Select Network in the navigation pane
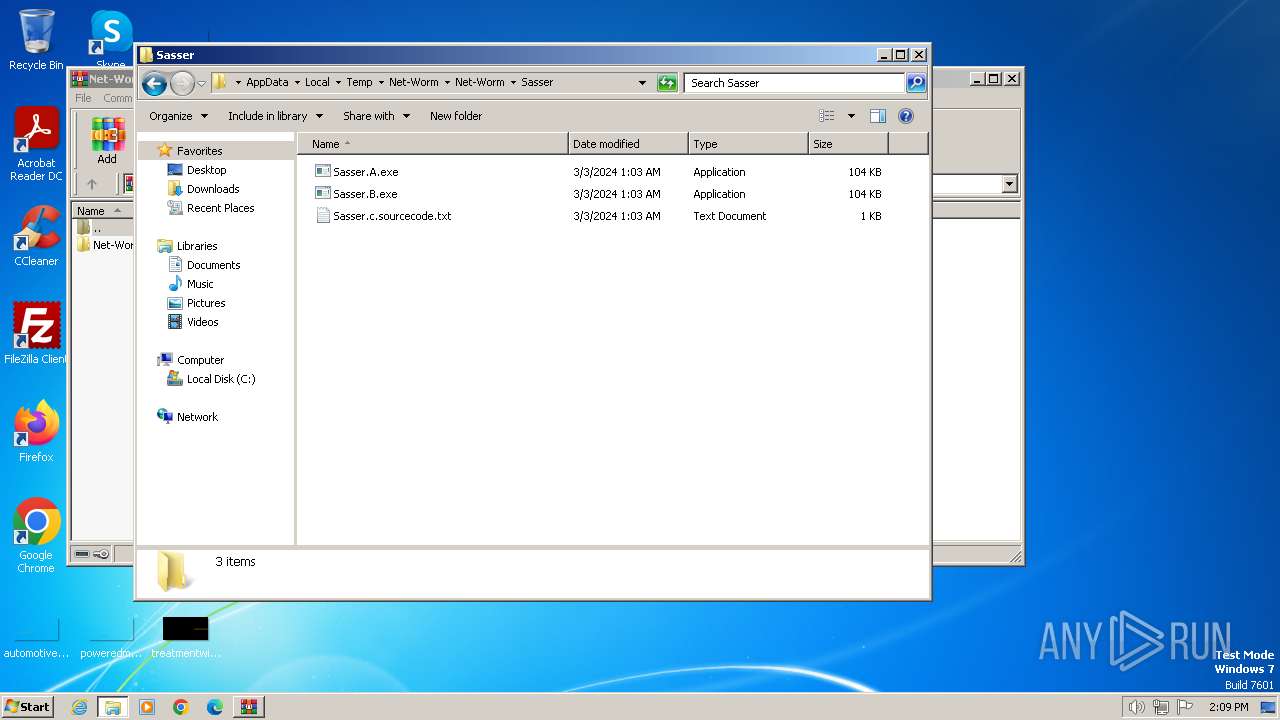This screenshot has width=1280, height=720. (197, 417)
